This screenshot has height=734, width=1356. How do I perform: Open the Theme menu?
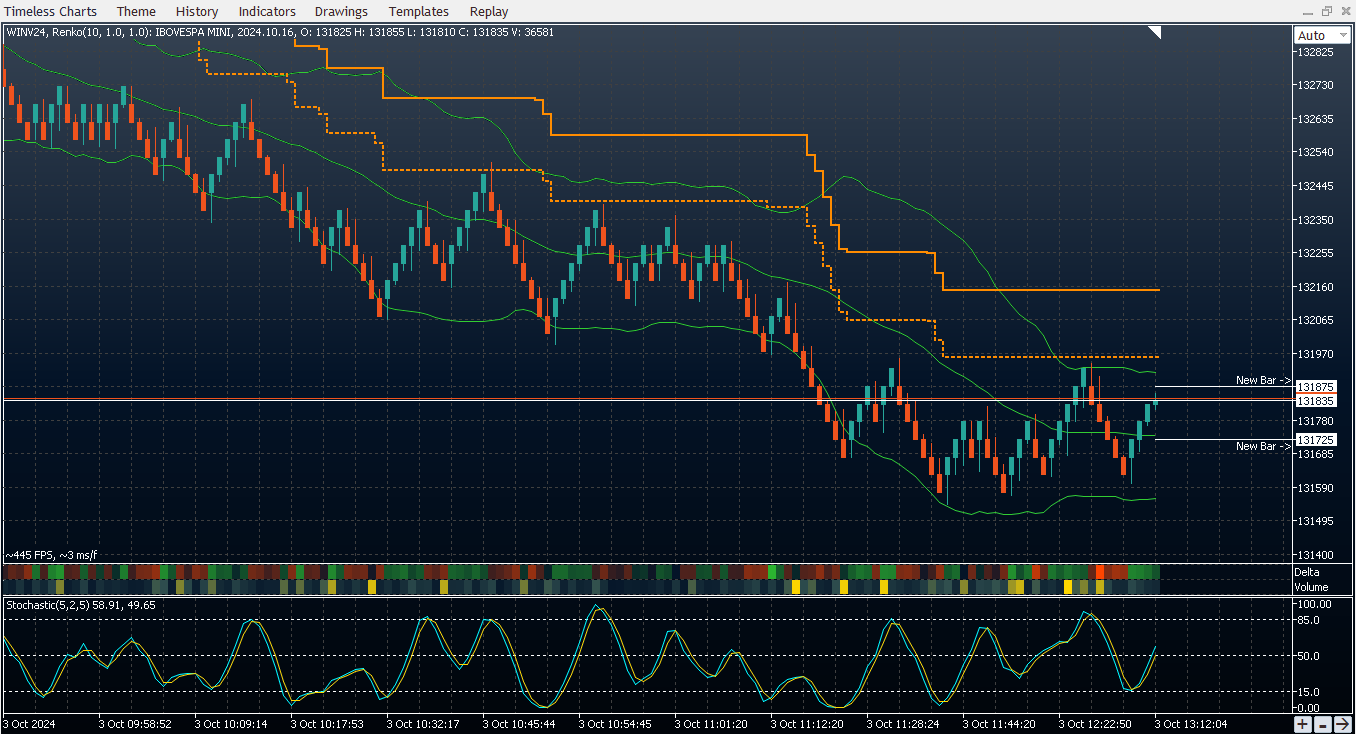(136, 11)
